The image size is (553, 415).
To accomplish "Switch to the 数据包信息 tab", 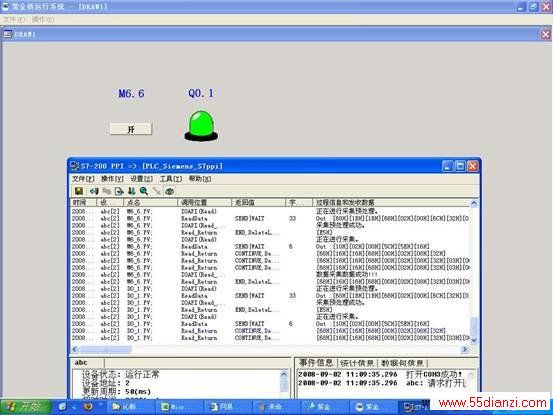I will (402, 363).
